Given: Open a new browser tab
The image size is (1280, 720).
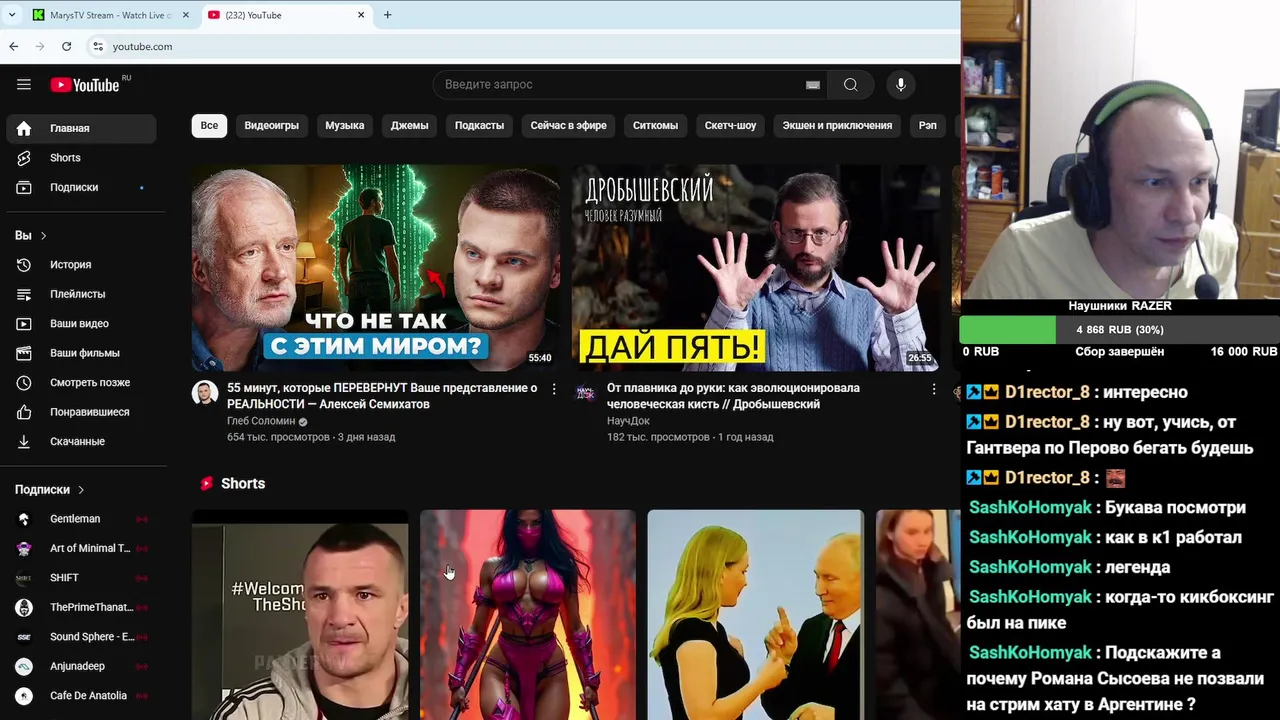Looking at the screenshot, I should point(388,15).
